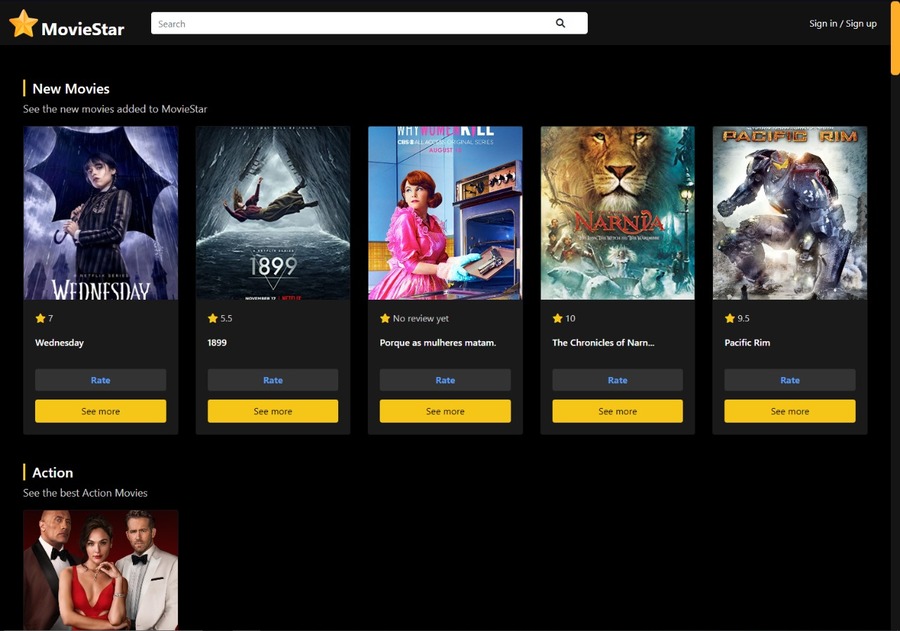The image size is (900, 631).
Task: Click the star rating icon on the Wednesday card
Action: pyautogui.click(x=39, y=318)
